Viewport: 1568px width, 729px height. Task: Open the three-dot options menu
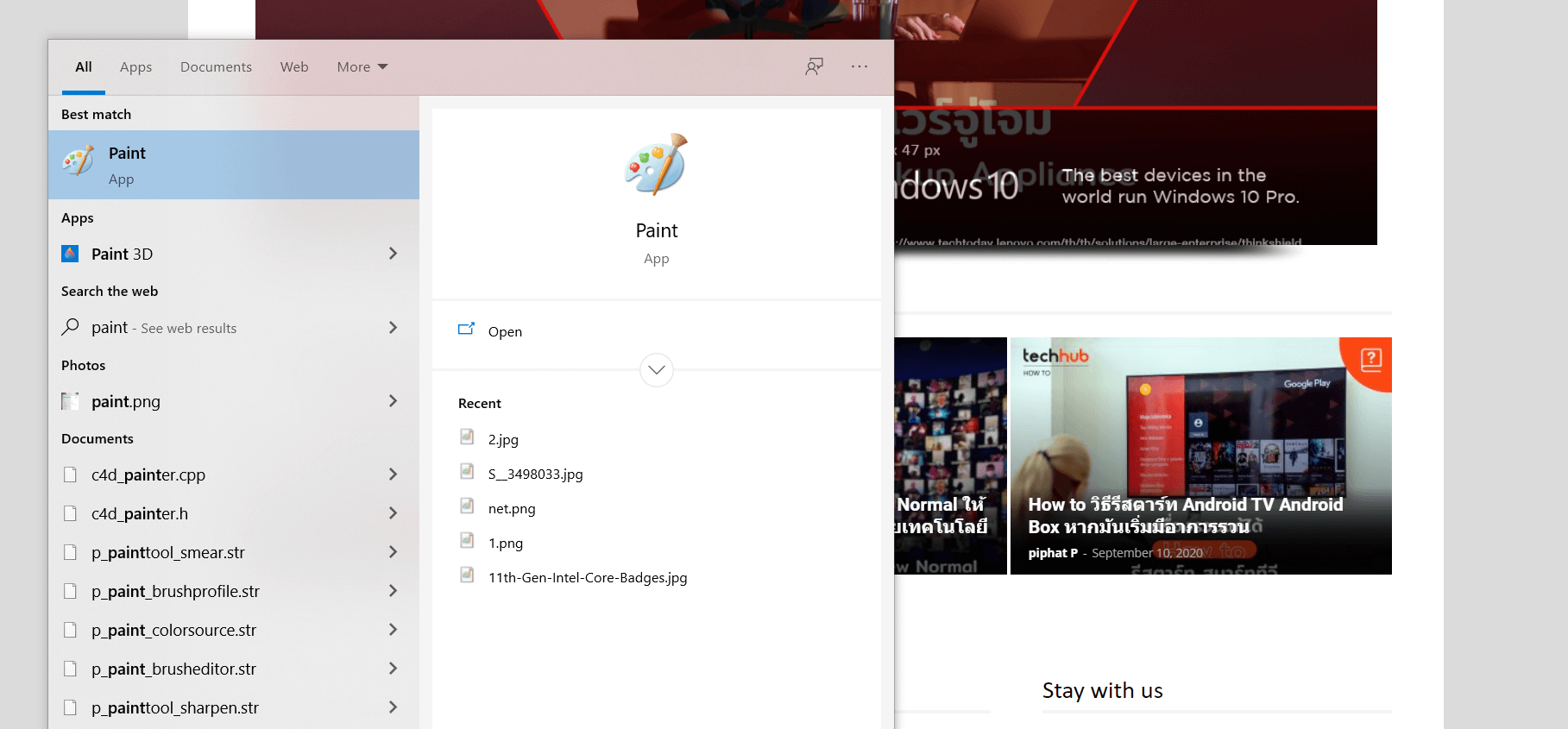click(860, 66)
